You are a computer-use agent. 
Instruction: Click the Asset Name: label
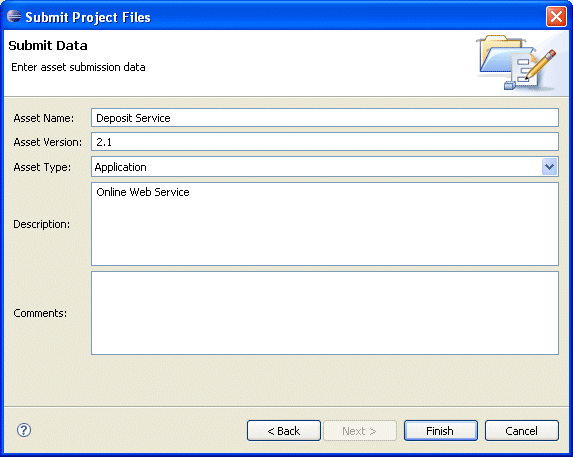[x=43, y=118]
